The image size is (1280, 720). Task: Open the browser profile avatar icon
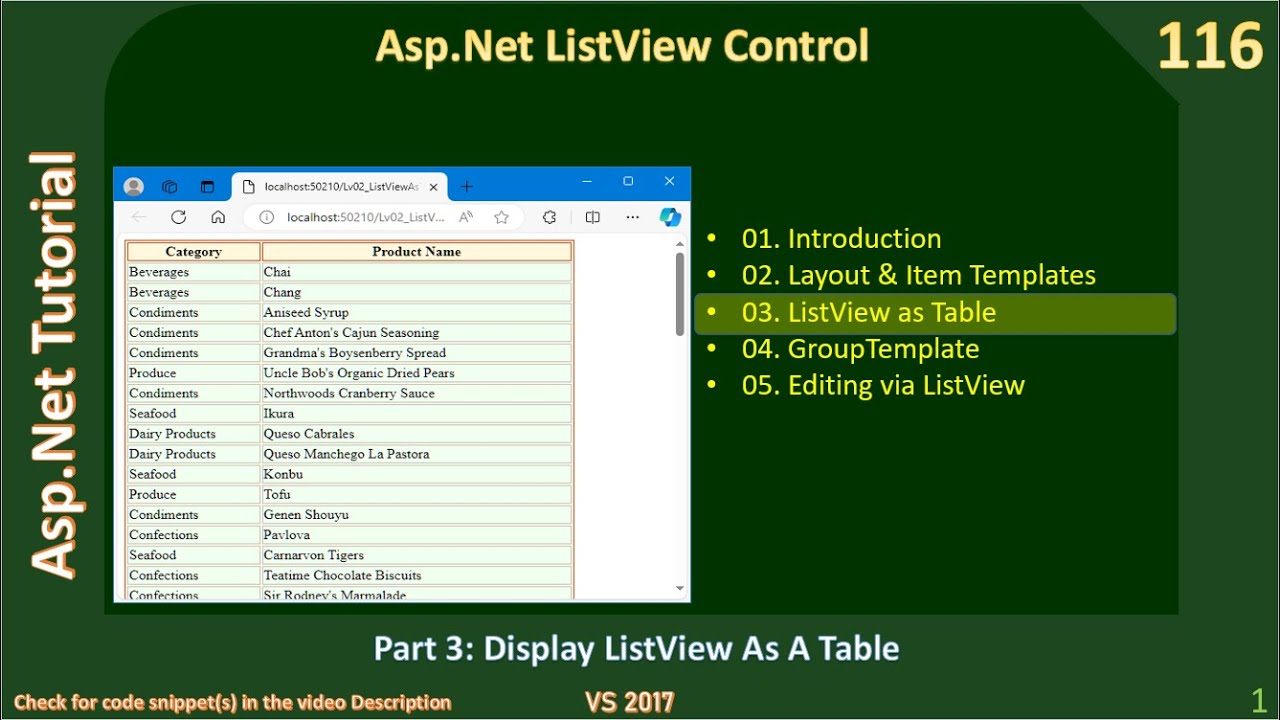(134, 187)
